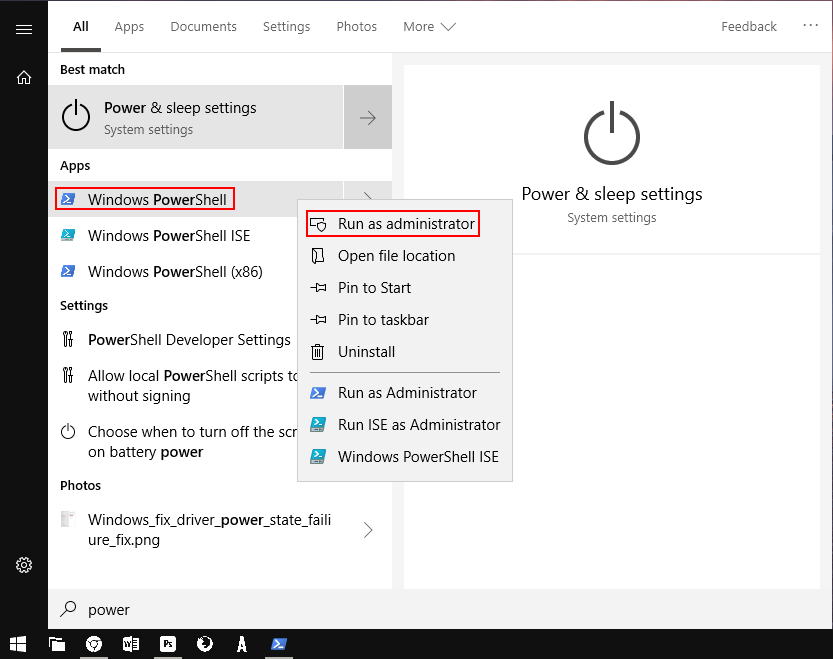
Task: Open Firefox icon in taskbar
Action: click(205, 644)
